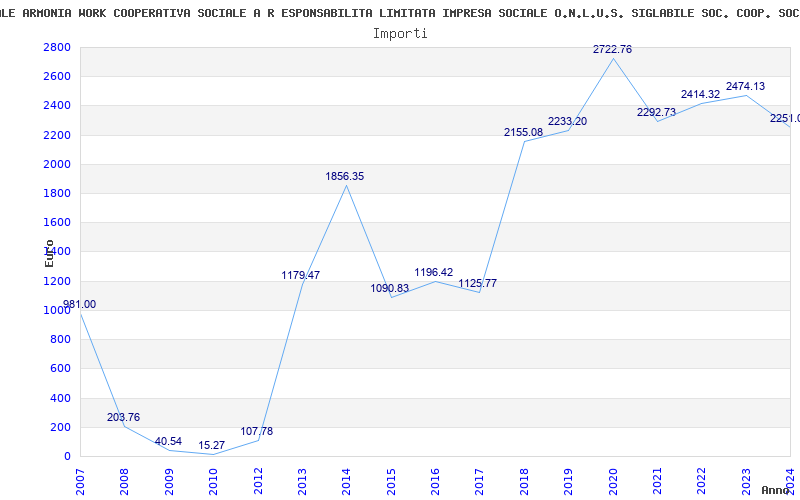The width and height of the screenshot is (800, 500).
Task: Select the 2155.08 data label
Action: pyautogui.click(x=523, y=133)
